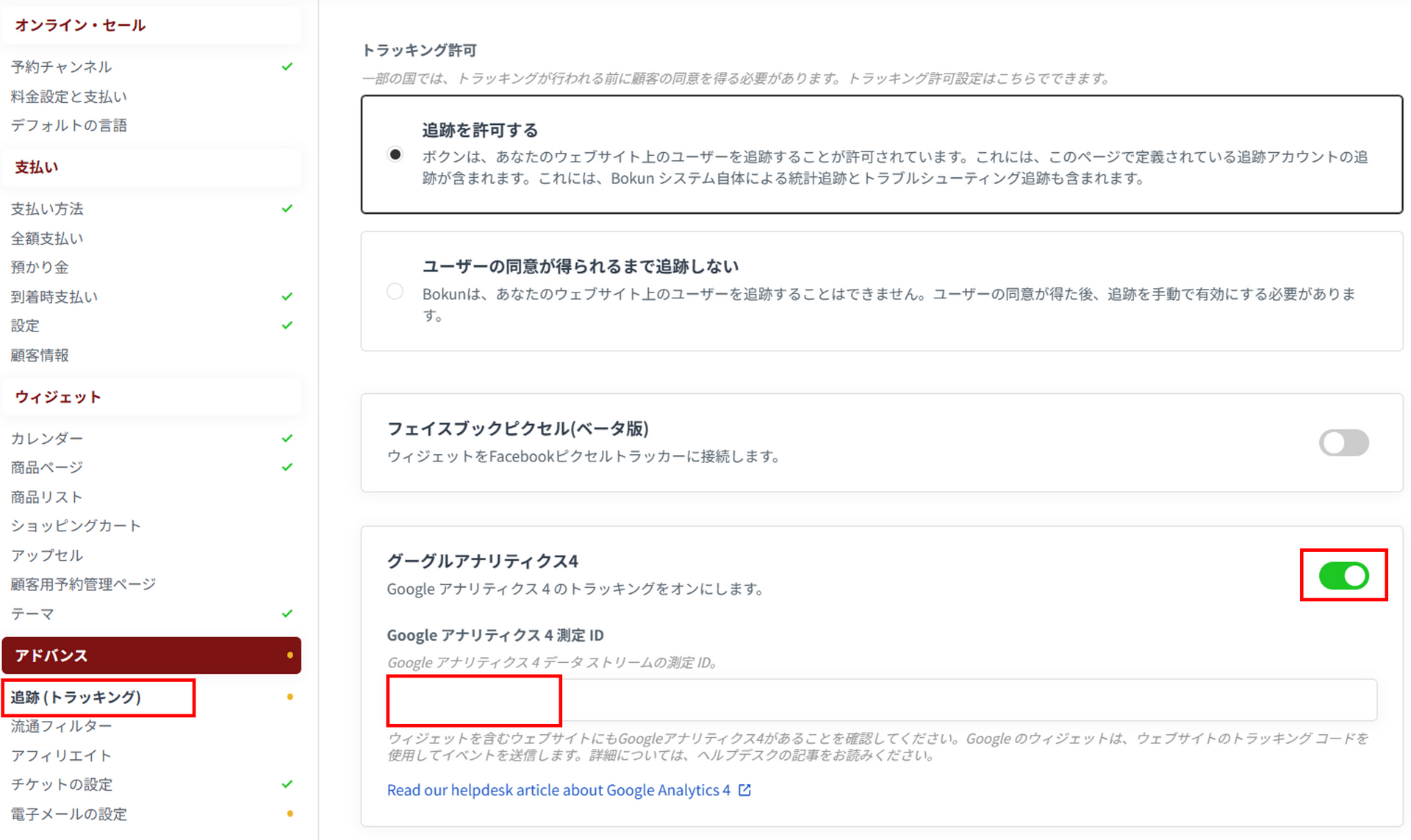Click green checkmark beside テーマ

287,614
